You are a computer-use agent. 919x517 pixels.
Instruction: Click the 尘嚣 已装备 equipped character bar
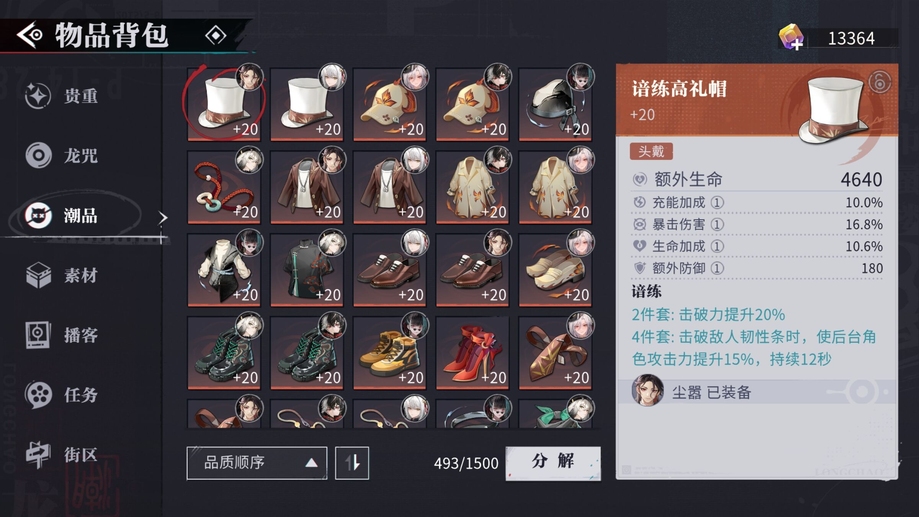pos(757,392)
